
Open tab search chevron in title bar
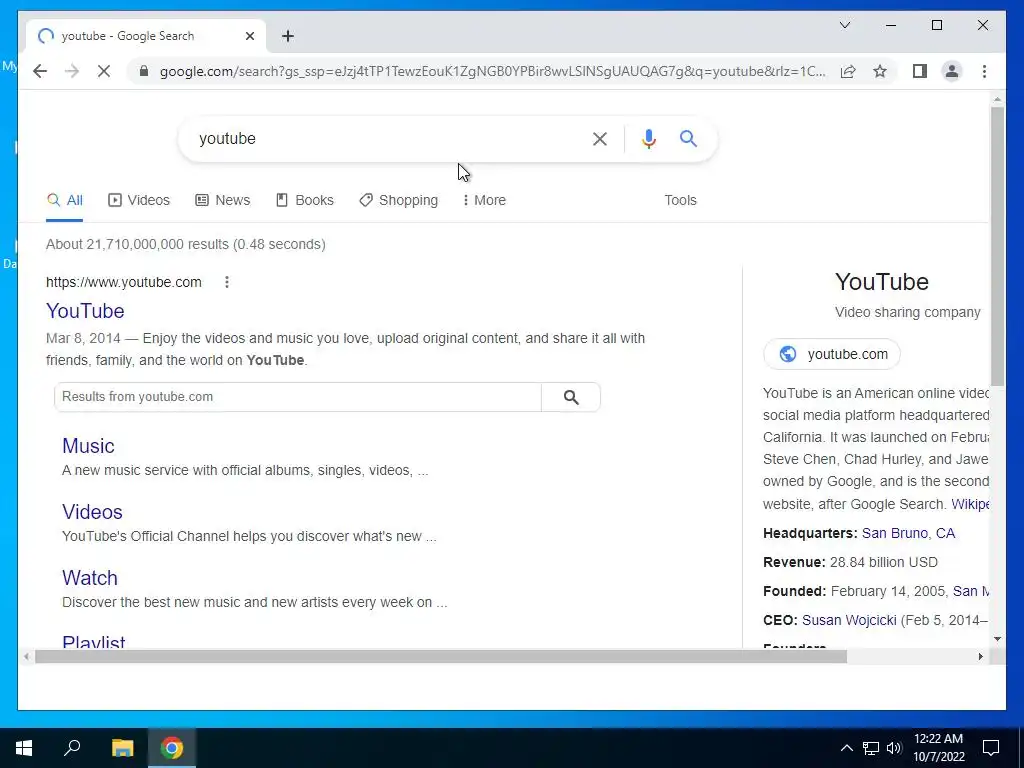(x=844, y=25)
